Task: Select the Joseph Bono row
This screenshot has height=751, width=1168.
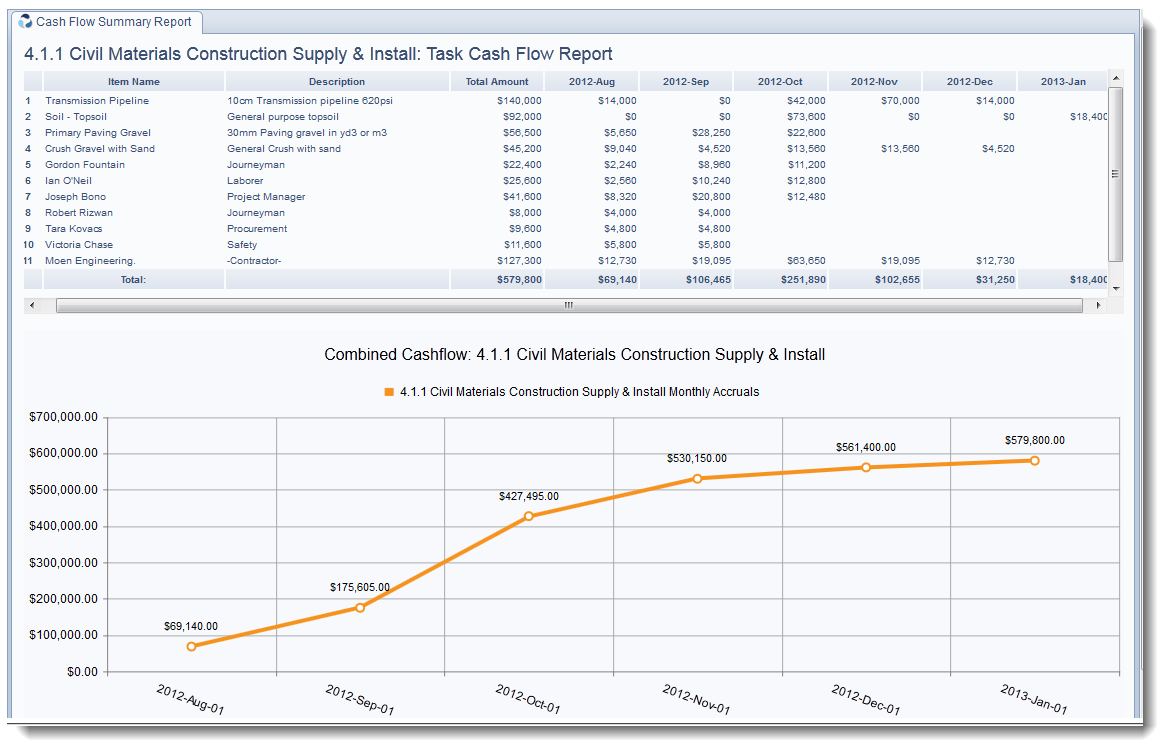Action: (x=75, y=197)
